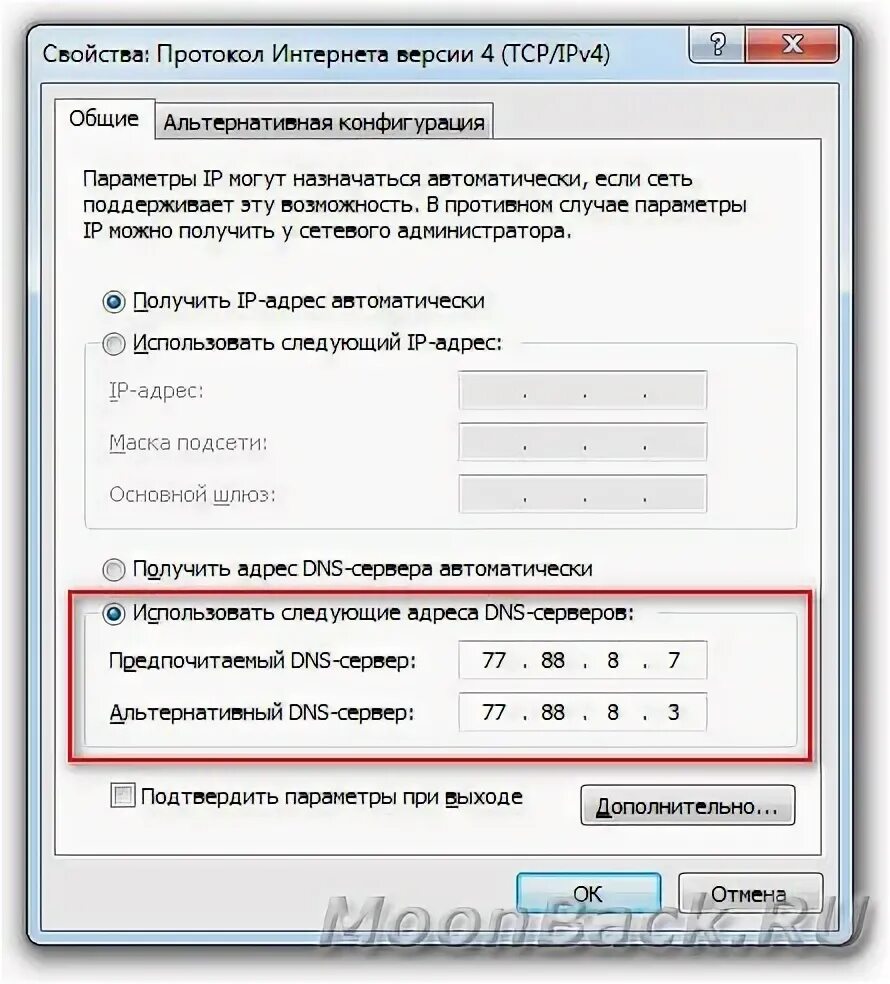Click the help question mark icon
890x984 pixels.
(x=717, y=45)
